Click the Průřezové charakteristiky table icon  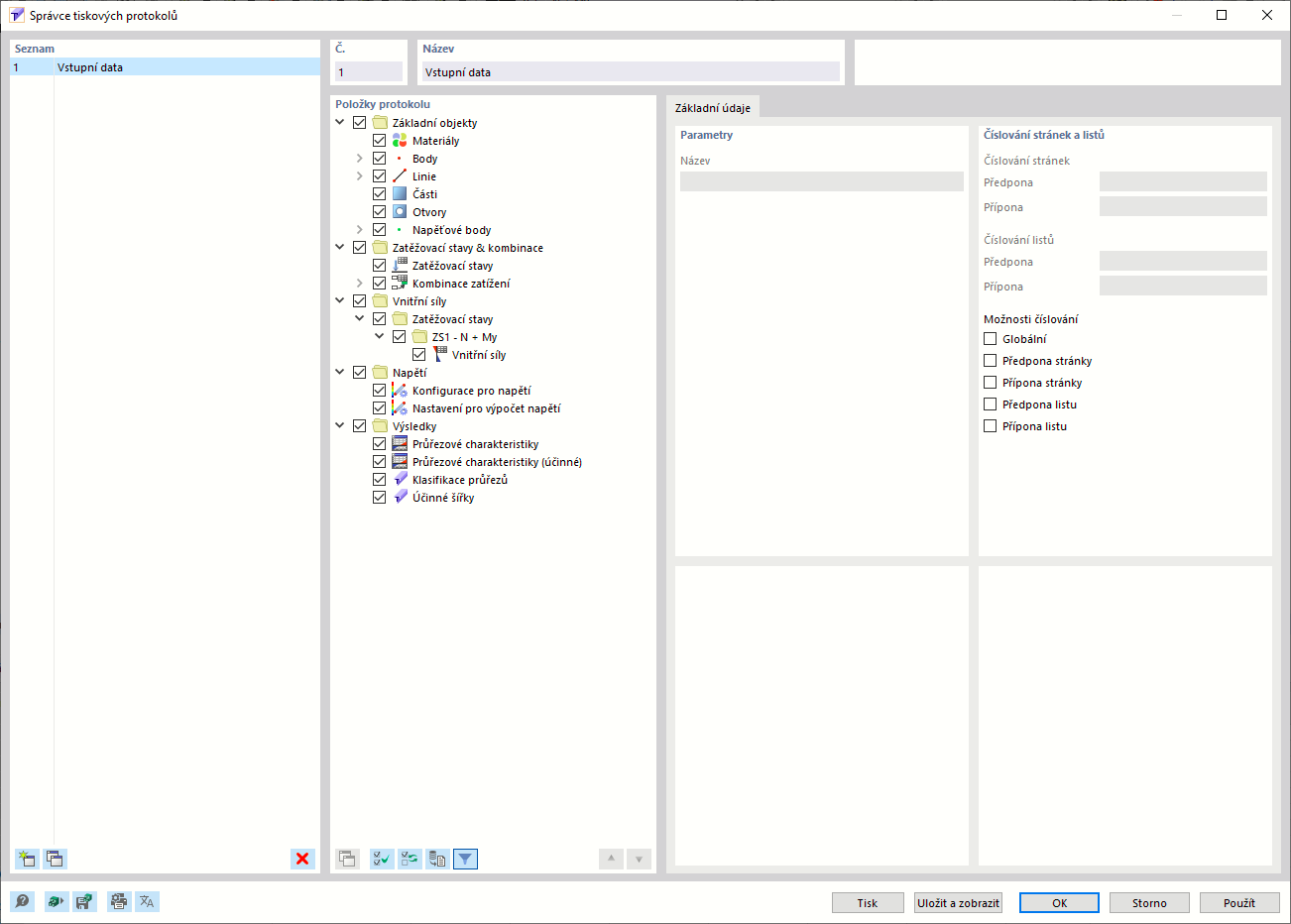(x=400, y=444)
